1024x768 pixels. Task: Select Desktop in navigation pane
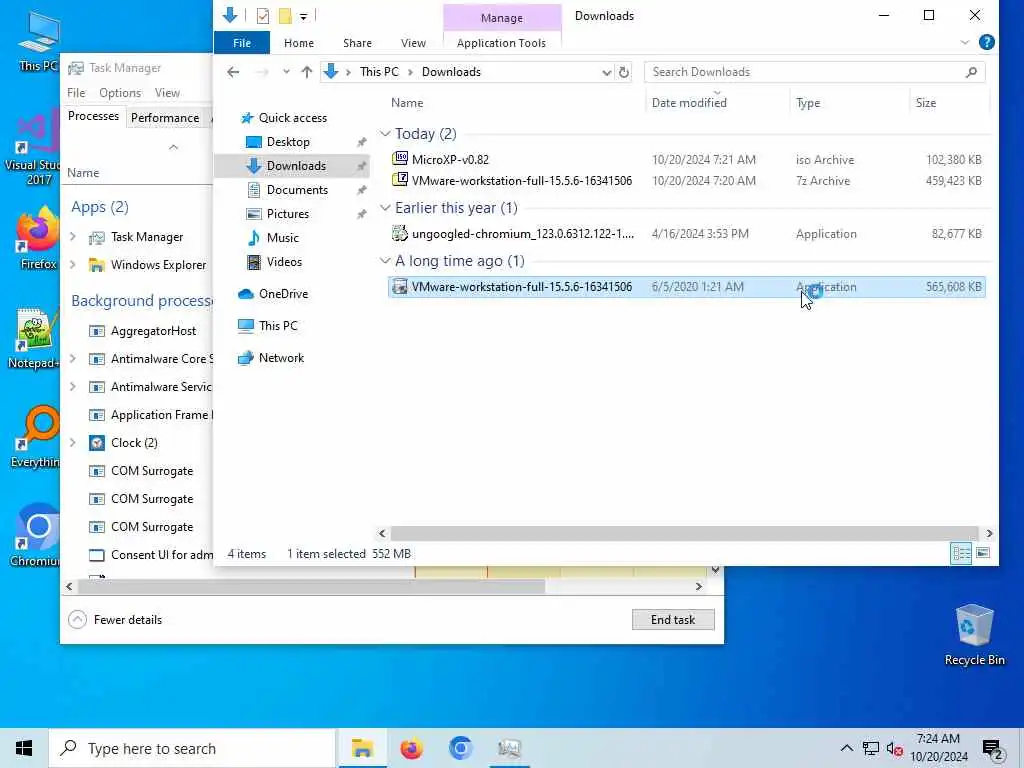pyautogui.click(x=288, y=142)
